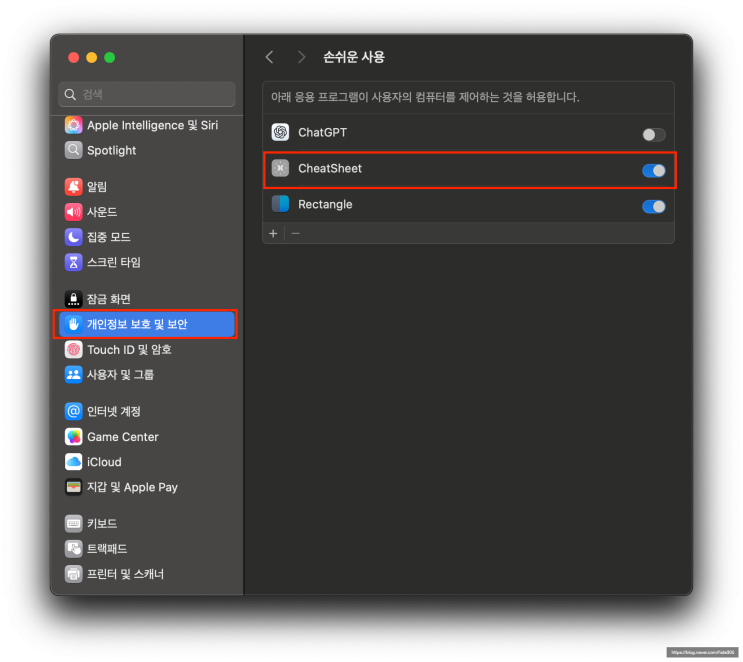Click the 지갑 및 Apple Pay wallet icon

click(x=73, y=487)
